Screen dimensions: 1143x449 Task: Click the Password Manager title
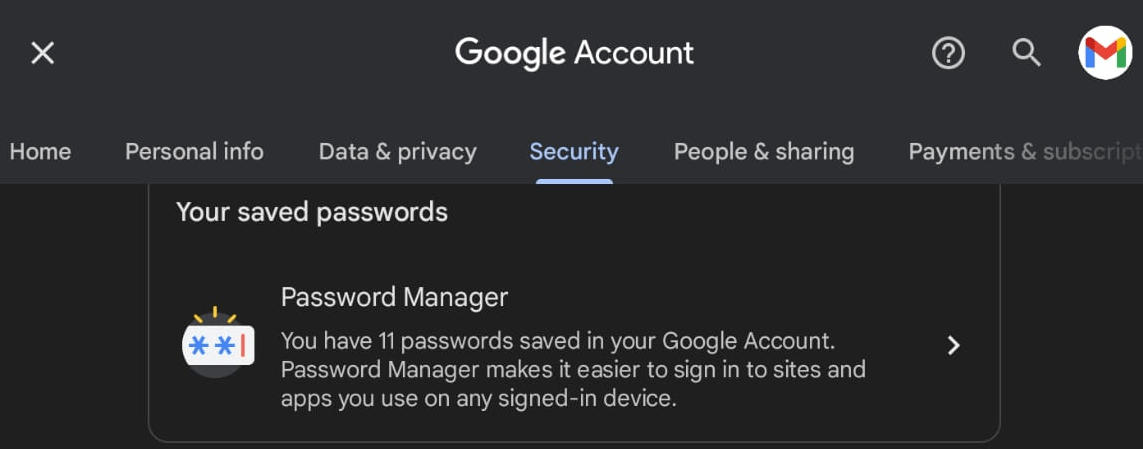coord(394,297)
